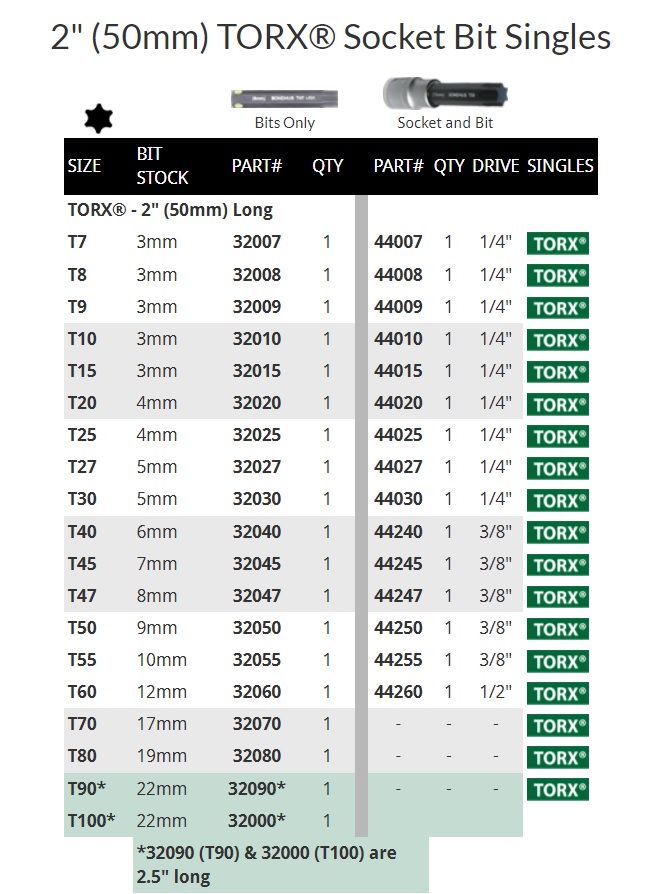Click bits-only part number 32007

pyautogui.click(x=257, y=242)
